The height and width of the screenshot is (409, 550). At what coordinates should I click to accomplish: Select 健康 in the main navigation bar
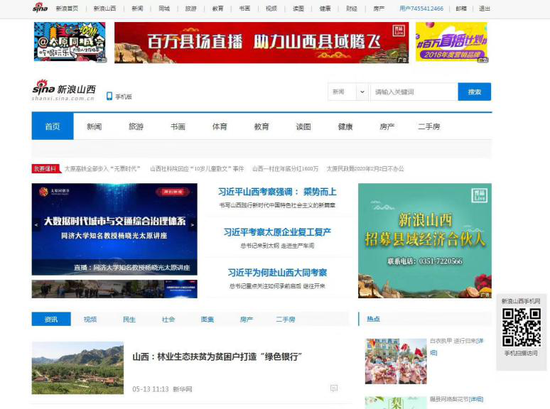(x=345, y=127)
